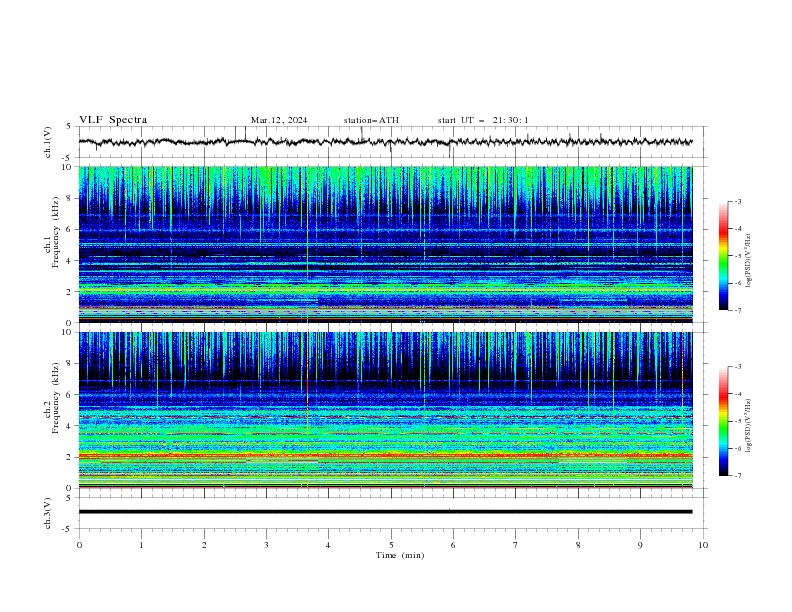This screenshot has height=612, width=792.
Task: Select the ch.2 "Frequency (kHz)" axis label
Action: point(55,396)
